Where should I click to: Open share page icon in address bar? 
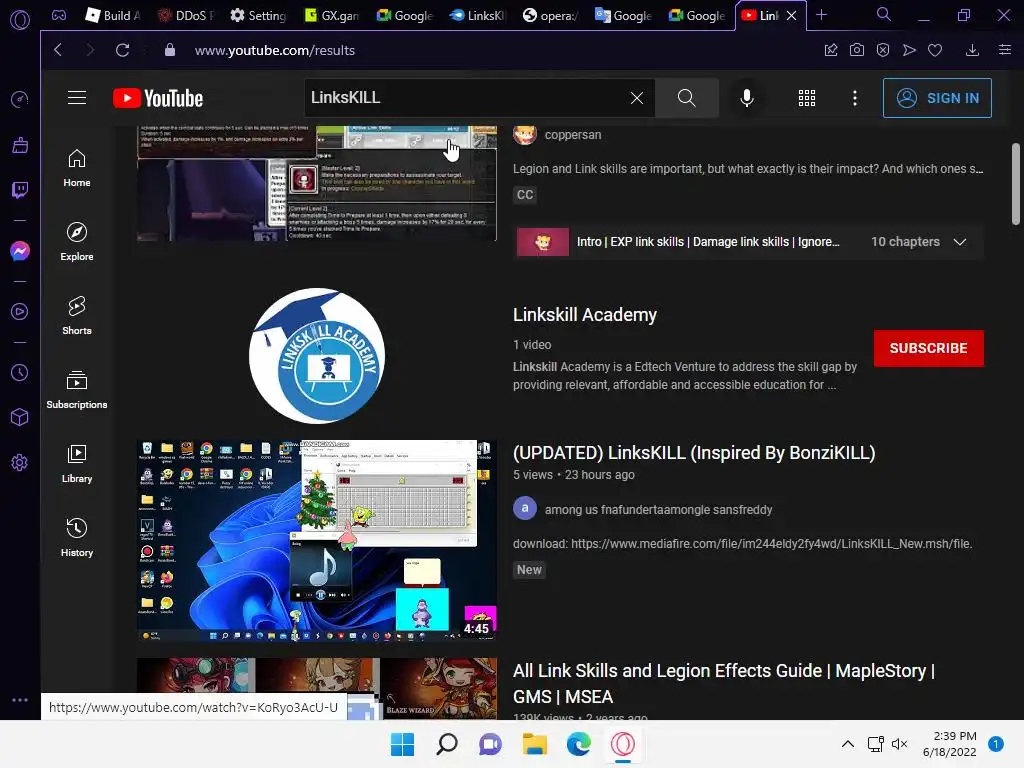point(831,50)
